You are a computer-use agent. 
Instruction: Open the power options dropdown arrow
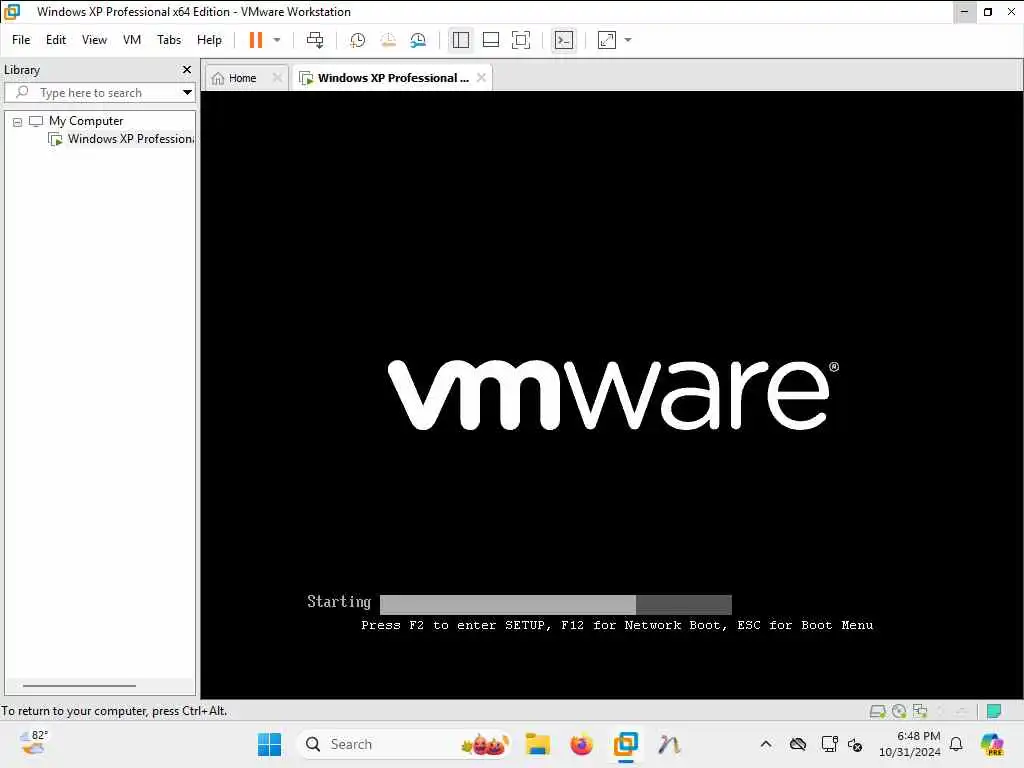click(x=277, y=40)
